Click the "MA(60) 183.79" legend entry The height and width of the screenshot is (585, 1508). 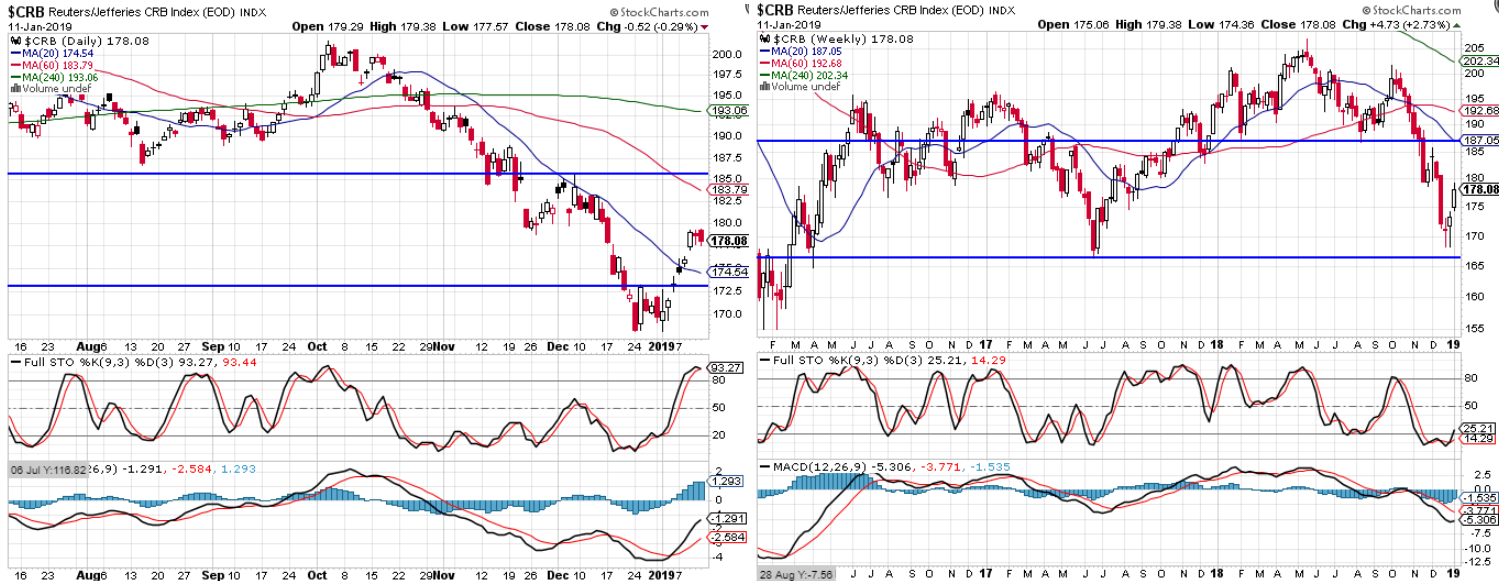(x=53, y=64)
